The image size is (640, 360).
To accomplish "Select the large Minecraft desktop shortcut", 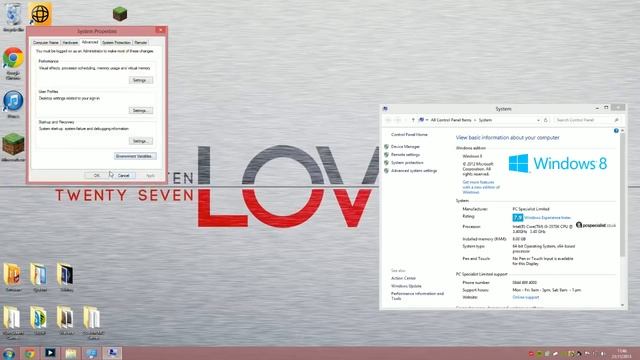I will (x=13, y=147).
